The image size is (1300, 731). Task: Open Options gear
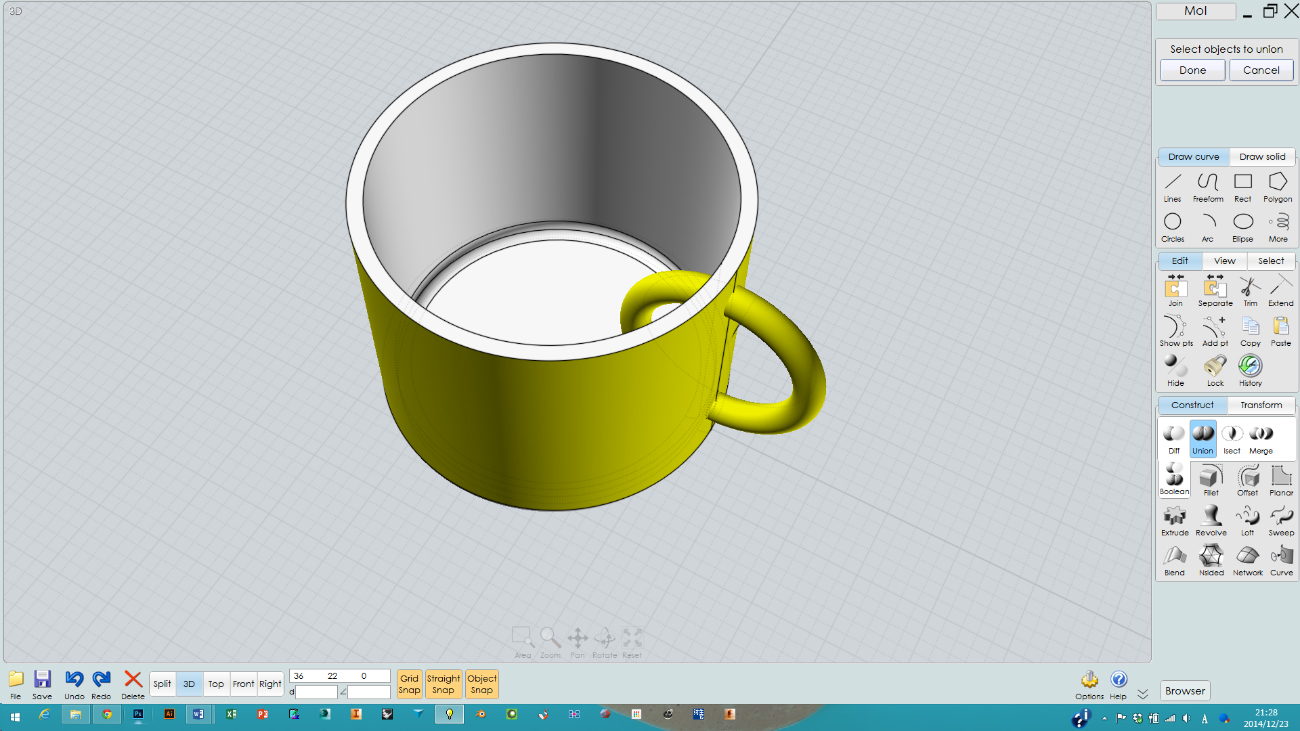click(x=1089, y=684)
